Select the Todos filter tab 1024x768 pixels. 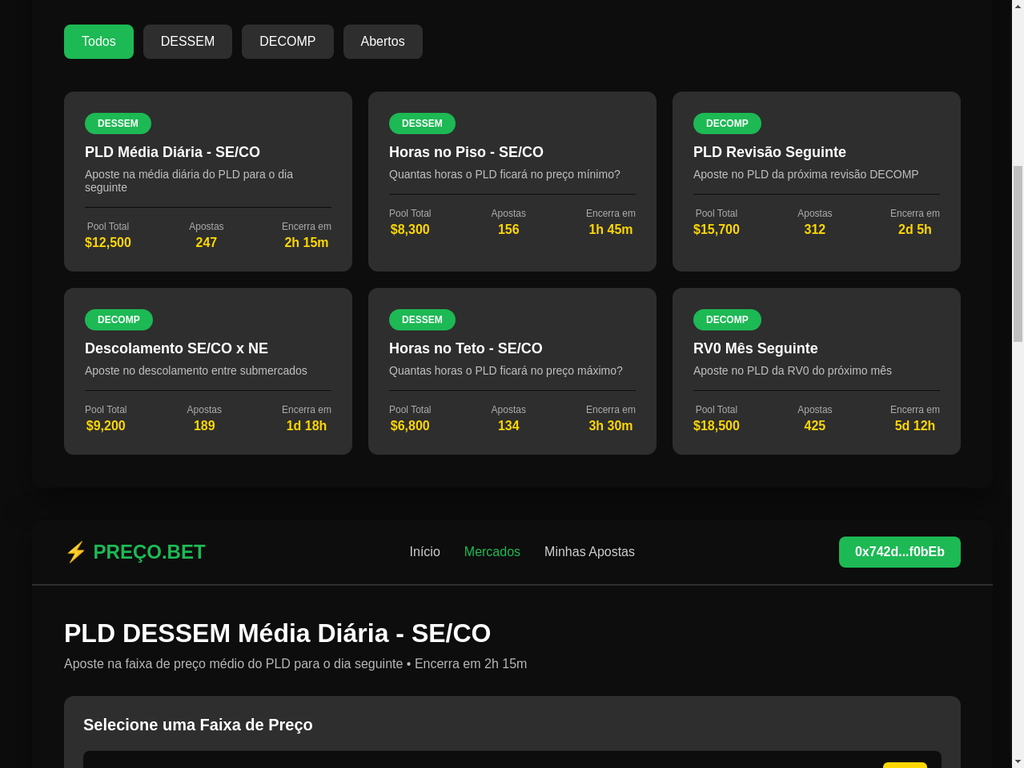point(99,42)
